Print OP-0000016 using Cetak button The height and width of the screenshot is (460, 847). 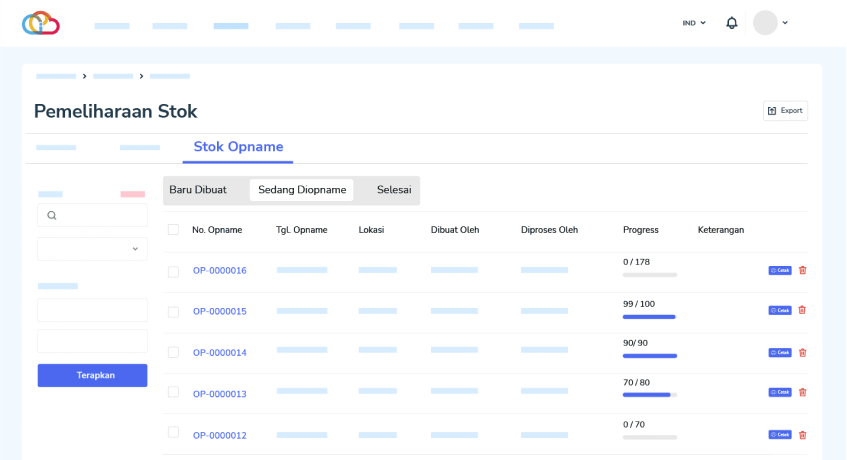click(x=779, y=270)
